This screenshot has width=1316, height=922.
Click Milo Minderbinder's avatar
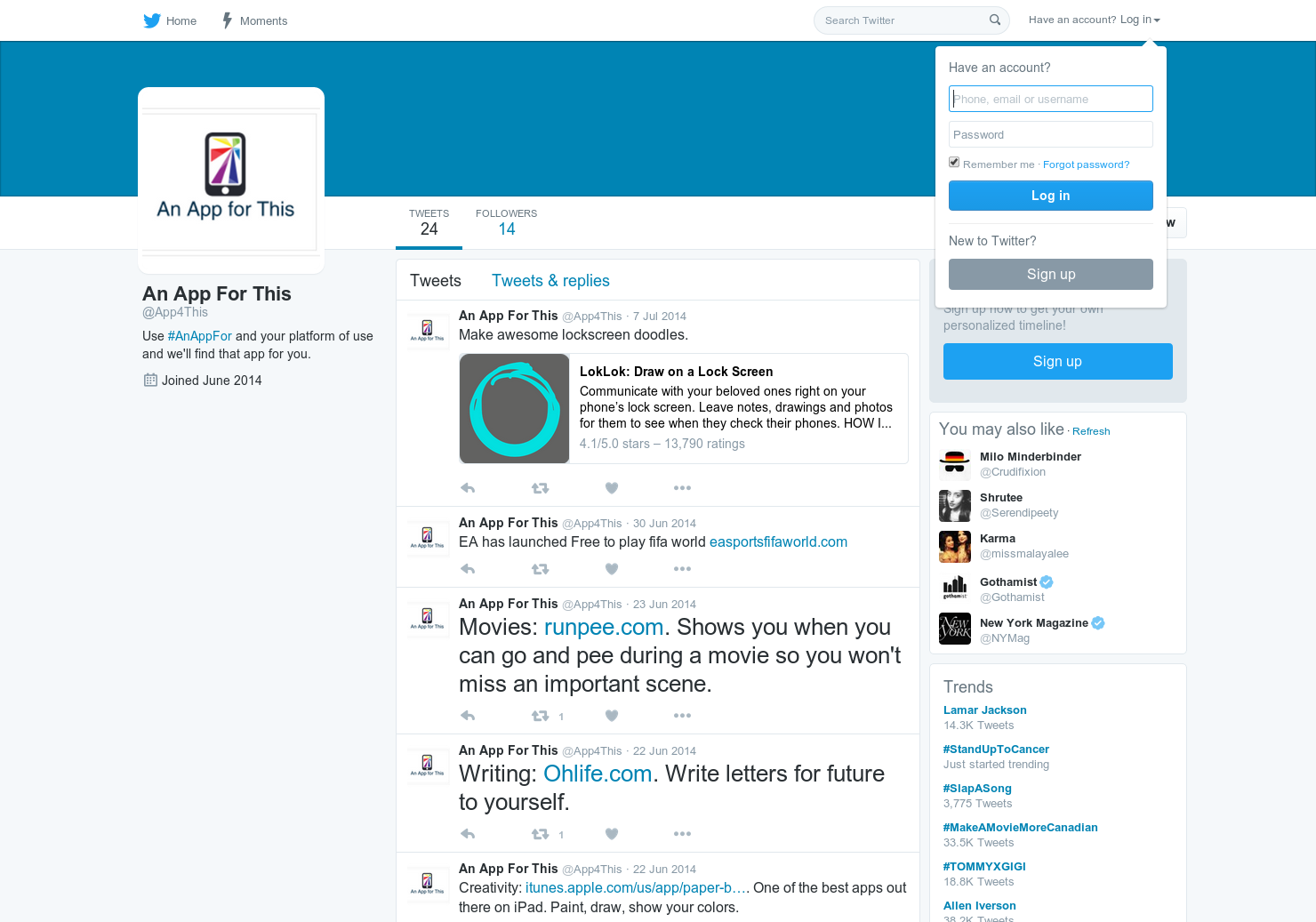tap(955, 464)
